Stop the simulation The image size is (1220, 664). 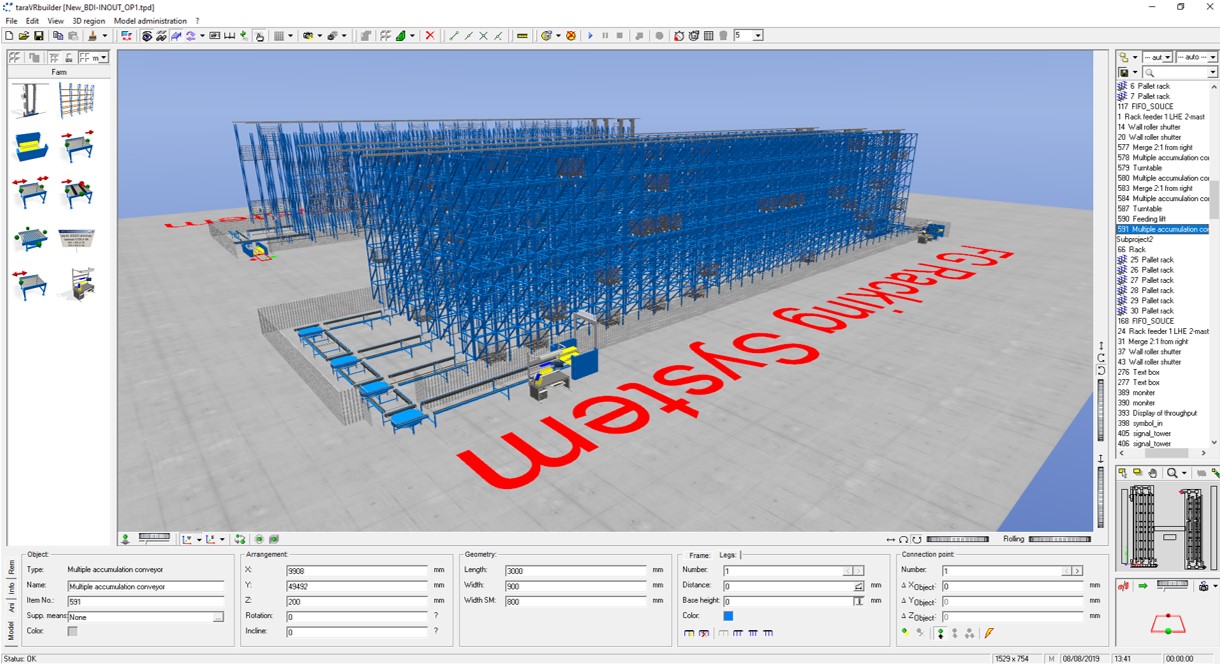(620, 36)
